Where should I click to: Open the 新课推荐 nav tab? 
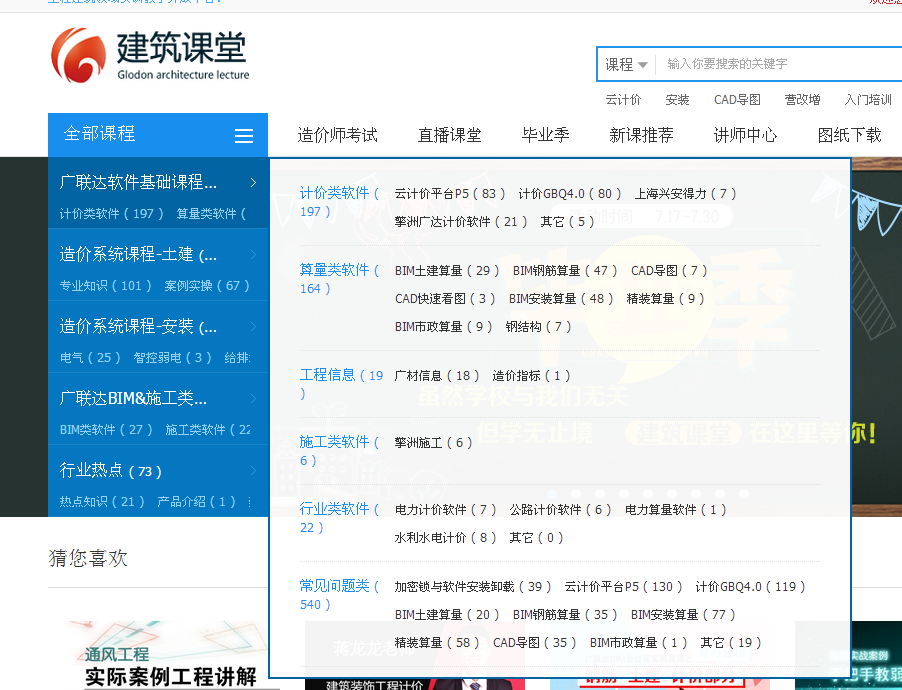pyautogui.click(x=641, y=135)
